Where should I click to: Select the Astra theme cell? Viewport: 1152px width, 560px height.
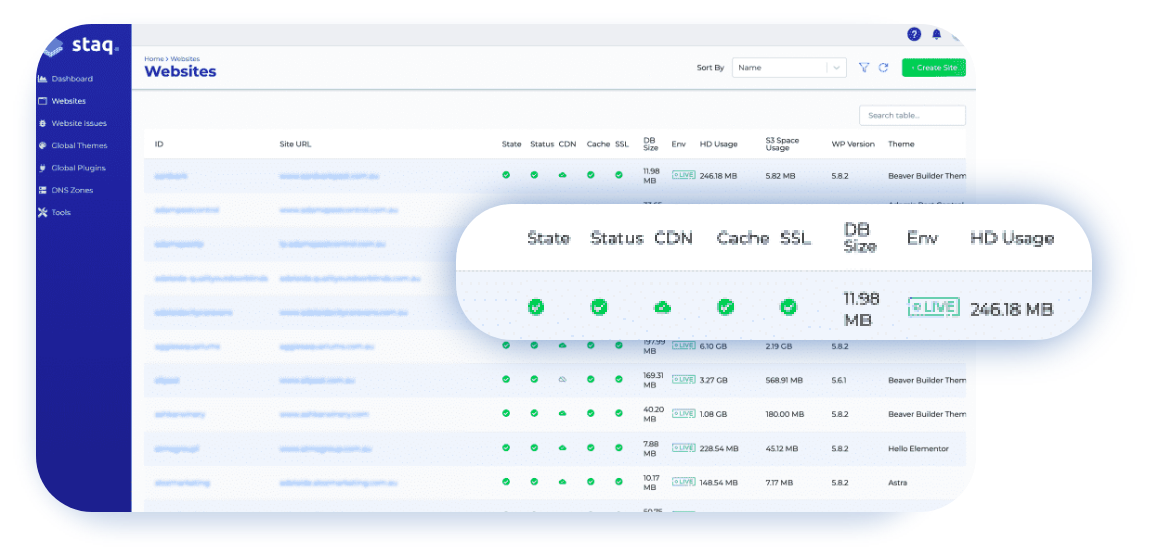tap(897, 483)
